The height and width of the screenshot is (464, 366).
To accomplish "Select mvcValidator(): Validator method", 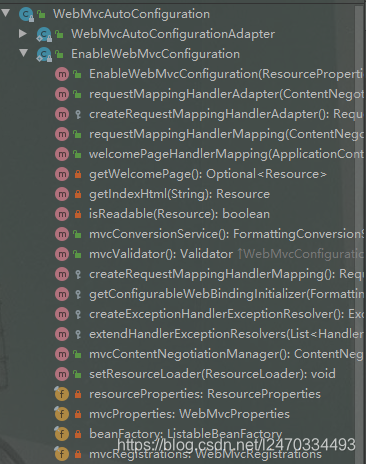I will click(x=161, y=254).
